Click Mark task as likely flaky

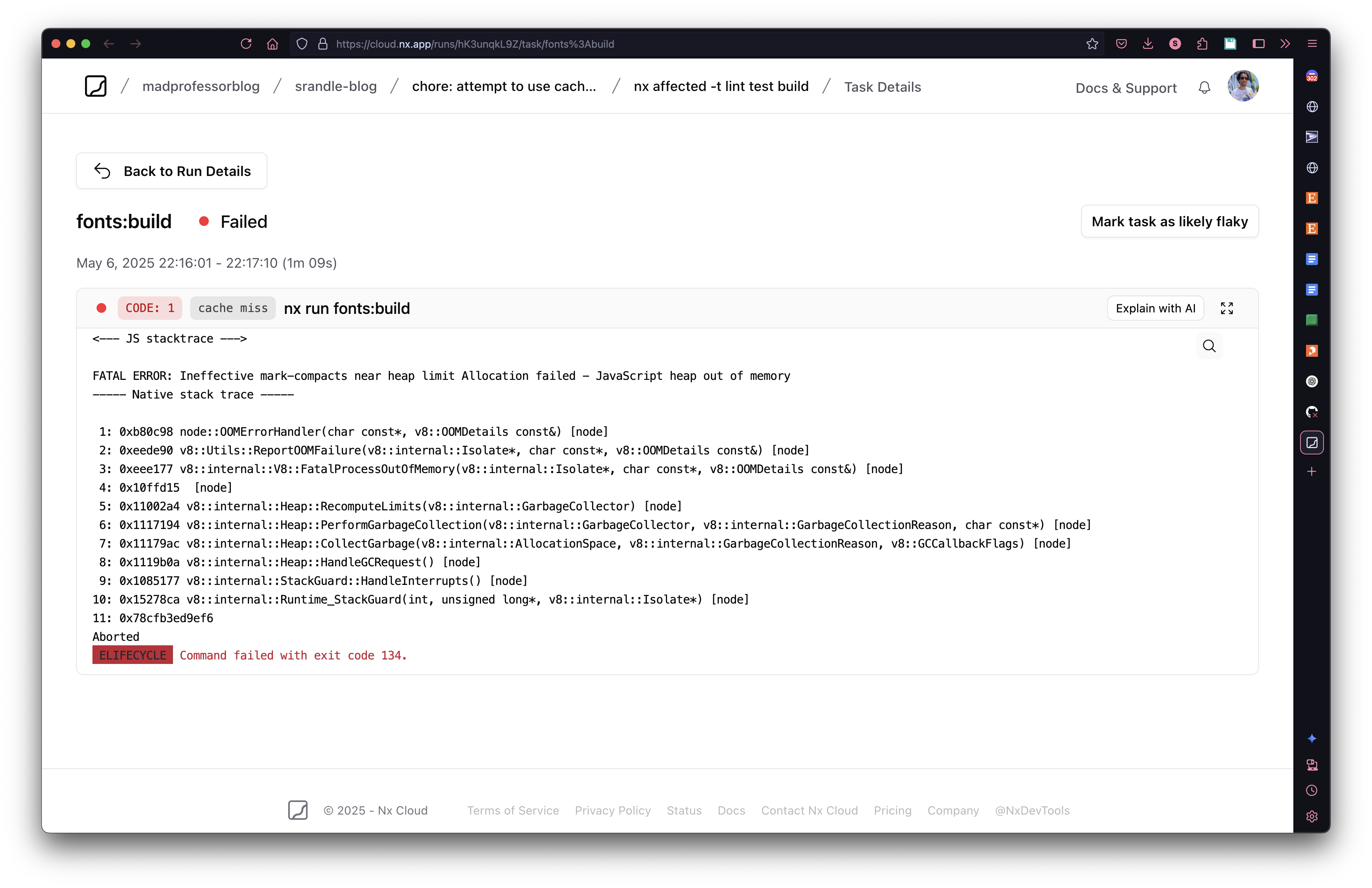[x=1170, y=221]
